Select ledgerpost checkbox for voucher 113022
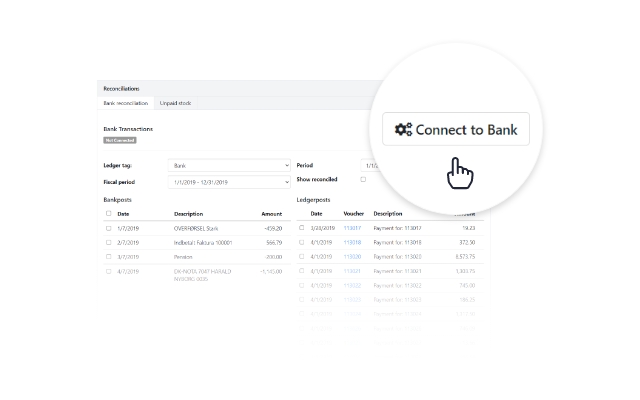Image resolution: width=640 pixels, height=400 pixels. [x=302, y=285]
